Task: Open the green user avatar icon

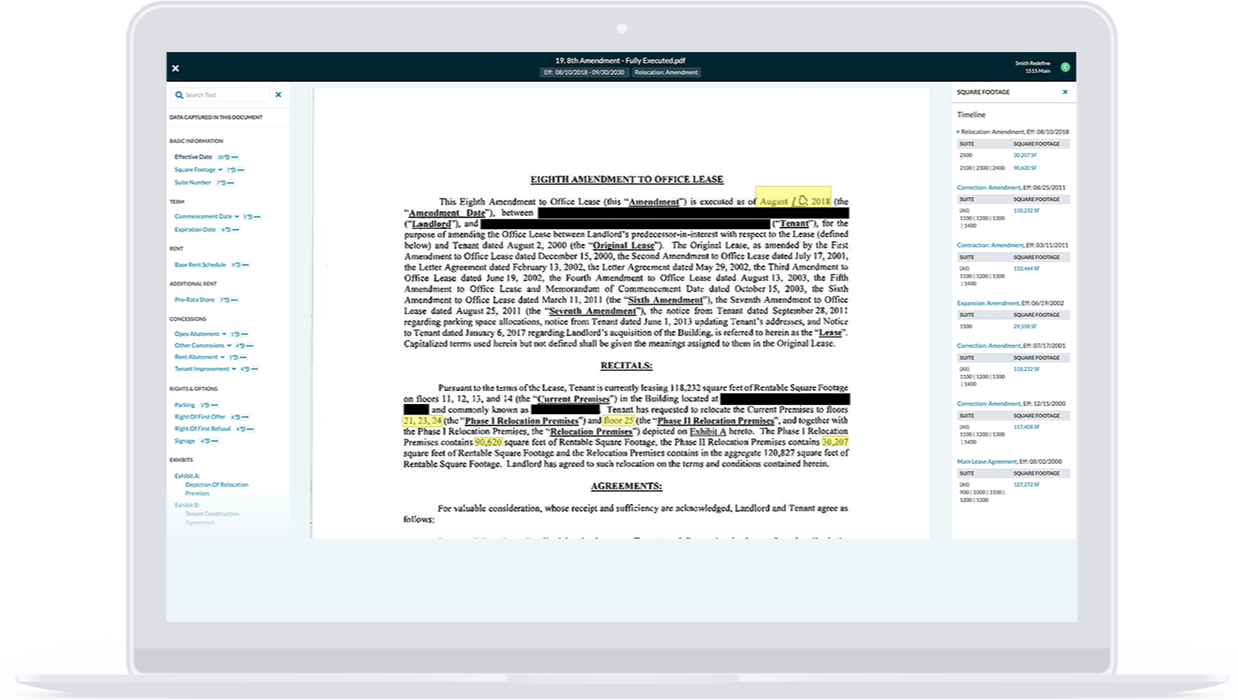Action: click(x=1066, y=67)
